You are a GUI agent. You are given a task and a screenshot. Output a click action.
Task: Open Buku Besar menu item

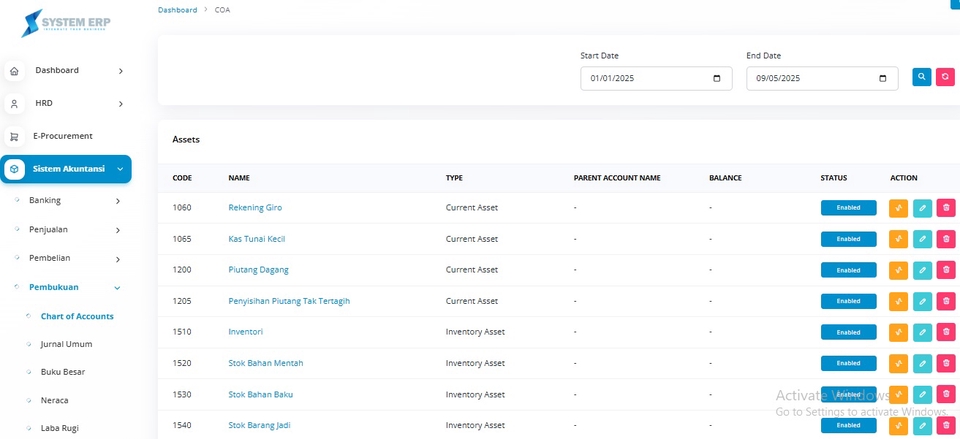tap(62, 372)
